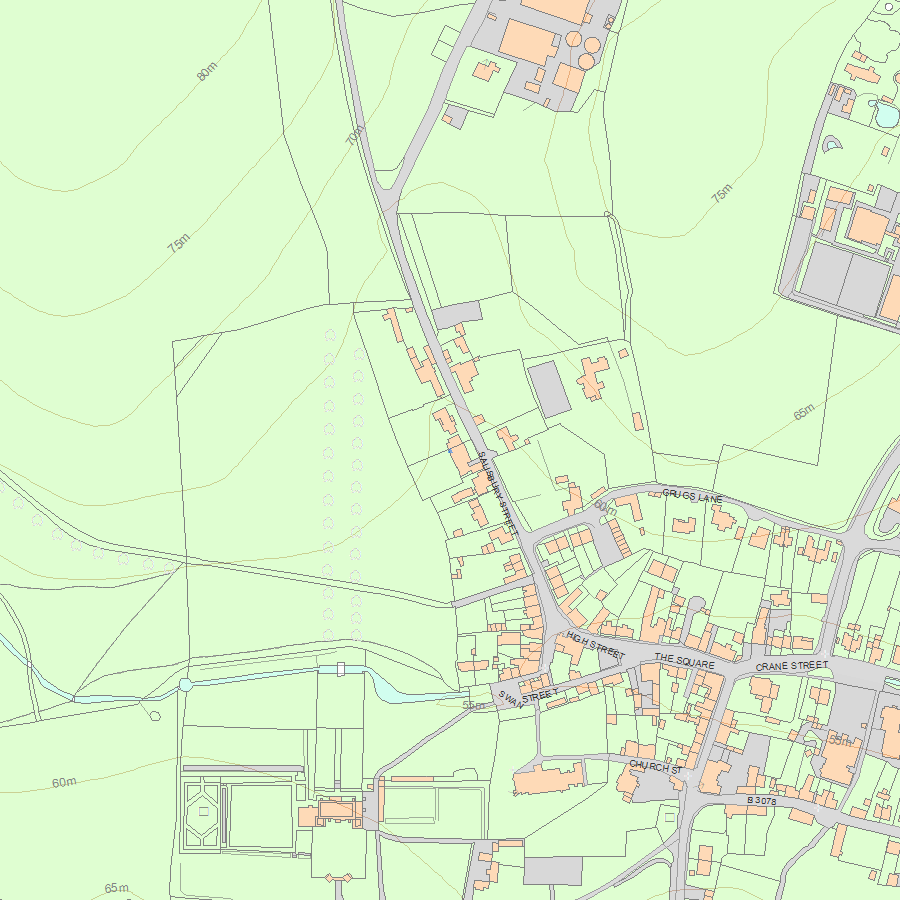Pick "THE SQUARE" label on the map
This screenshot has height=900, width=900.
(x=685, y=661)
